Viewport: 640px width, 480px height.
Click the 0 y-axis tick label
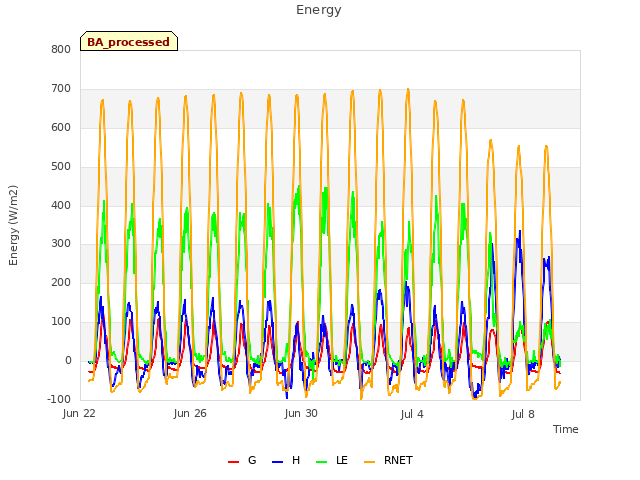68,360
